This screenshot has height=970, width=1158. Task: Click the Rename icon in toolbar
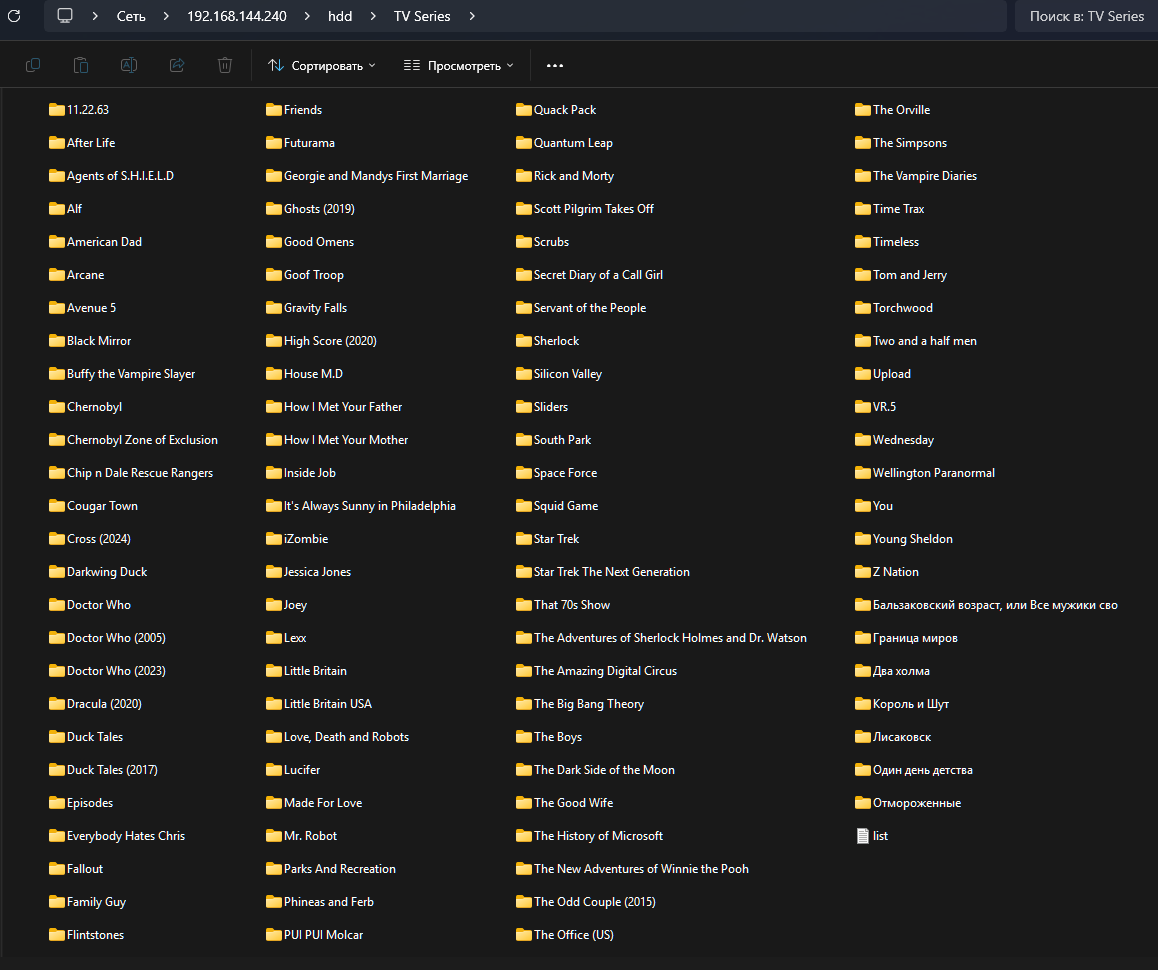(129, 65)
